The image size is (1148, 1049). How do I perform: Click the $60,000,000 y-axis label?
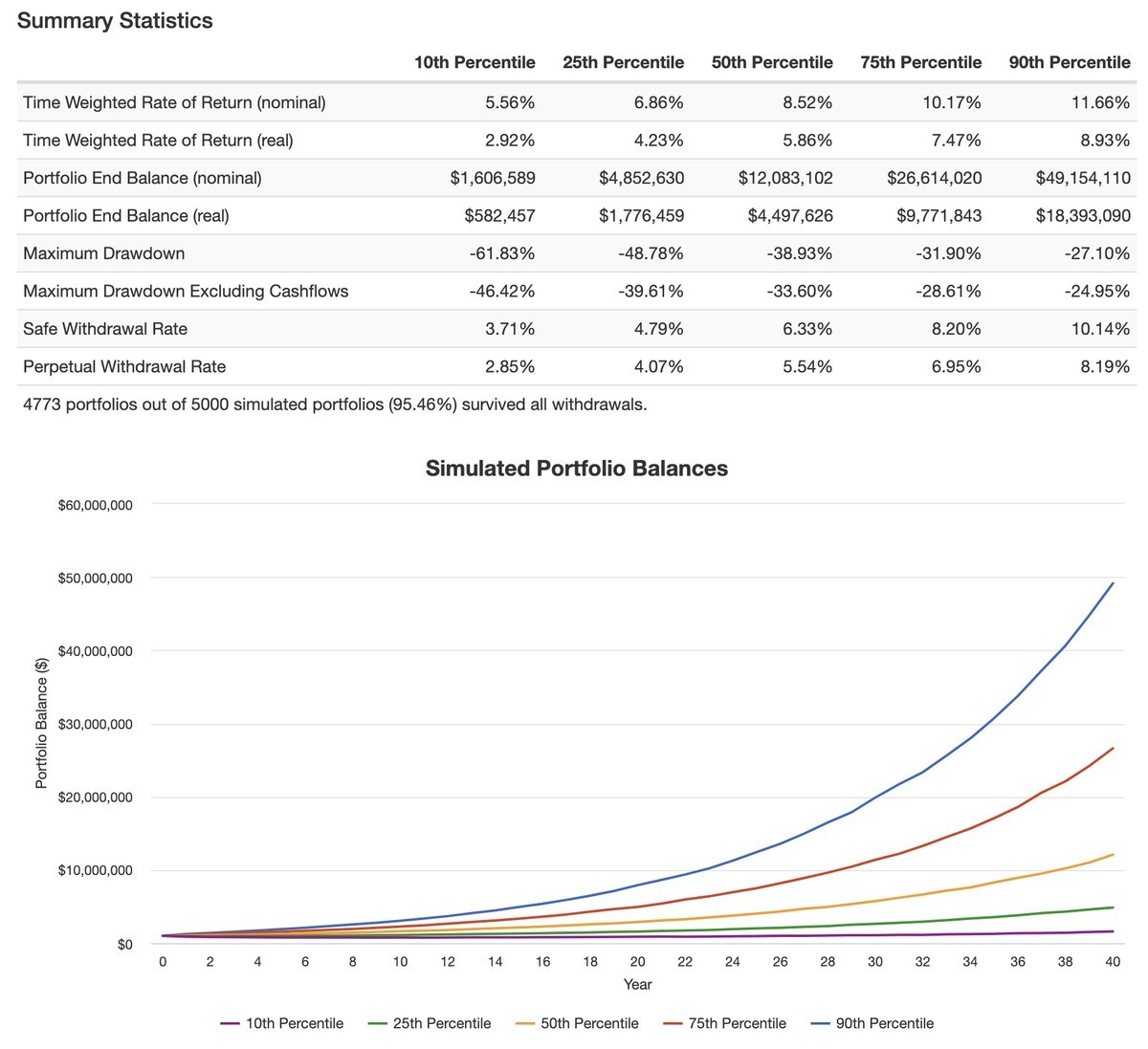(95, 505)
